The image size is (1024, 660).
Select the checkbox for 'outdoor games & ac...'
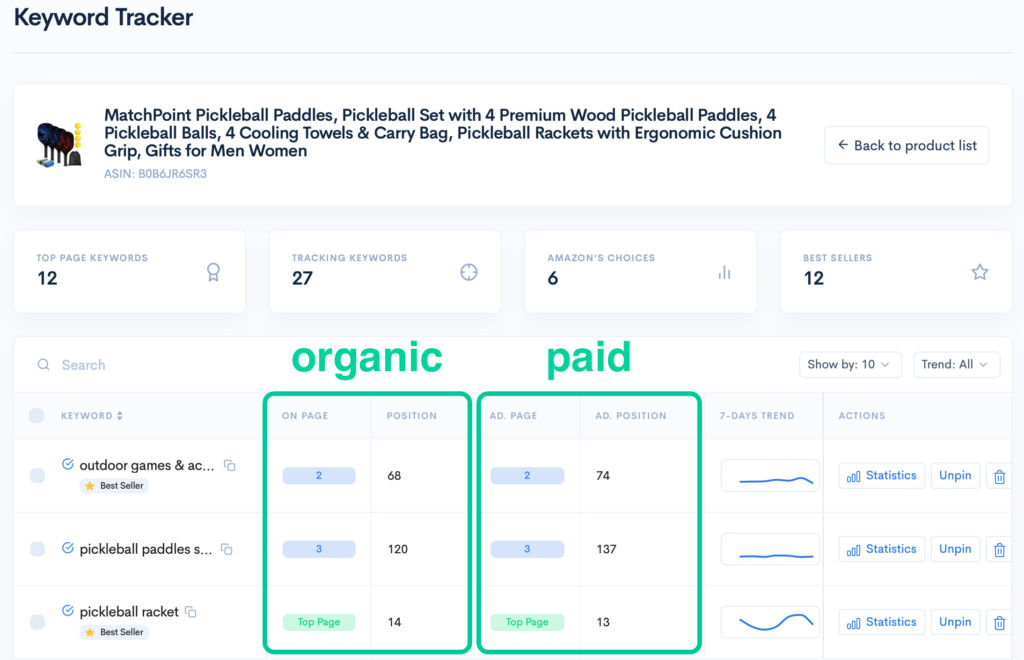coord(37,475)
